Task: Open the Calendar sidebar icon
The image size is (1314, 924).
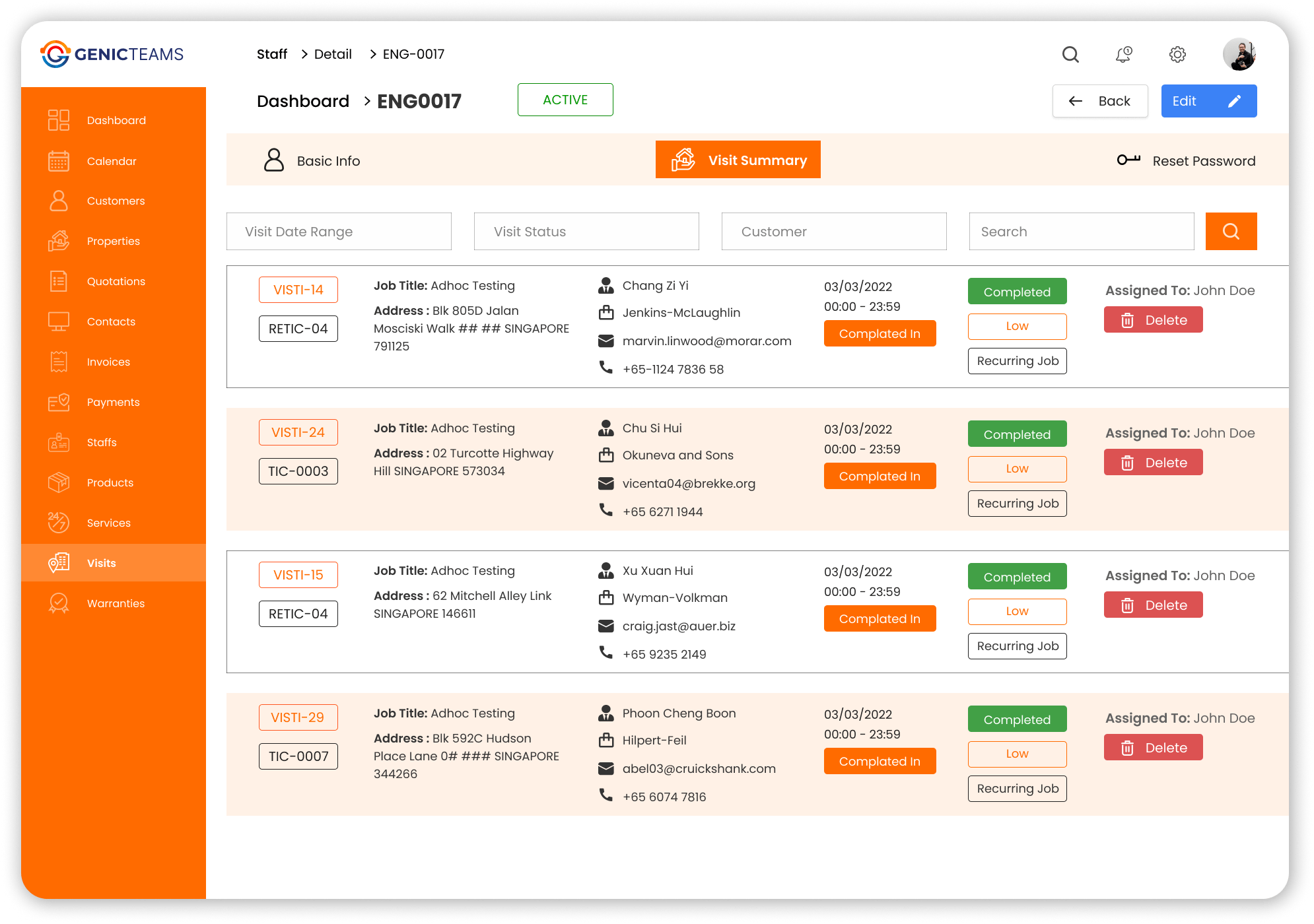Action: pos(59,161)
